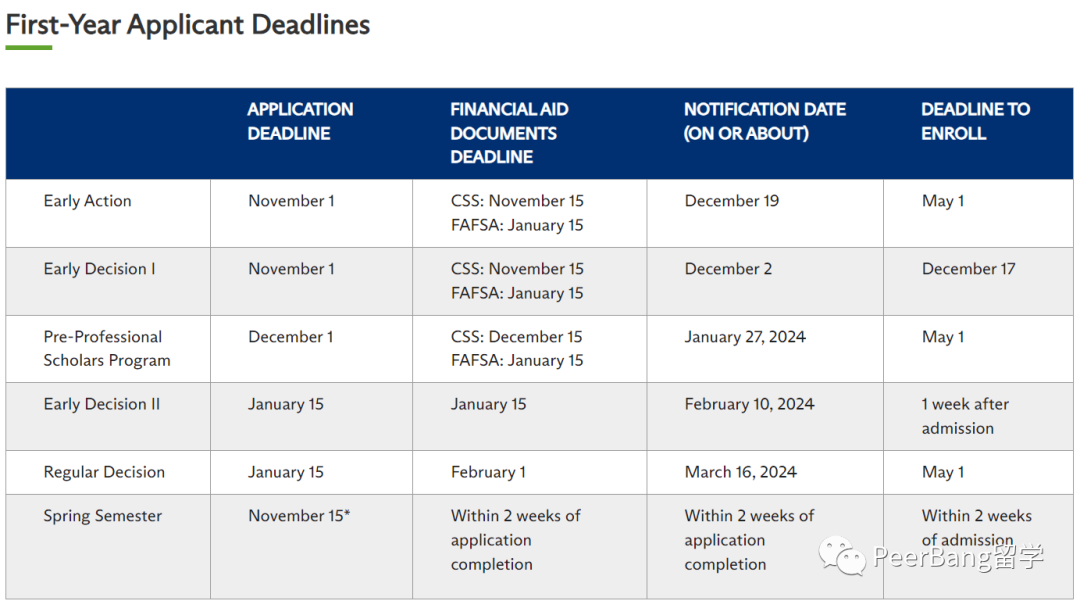Click the Deadline to Enroll header
This screenshot has height=608, width=1080.
point(975,121)
